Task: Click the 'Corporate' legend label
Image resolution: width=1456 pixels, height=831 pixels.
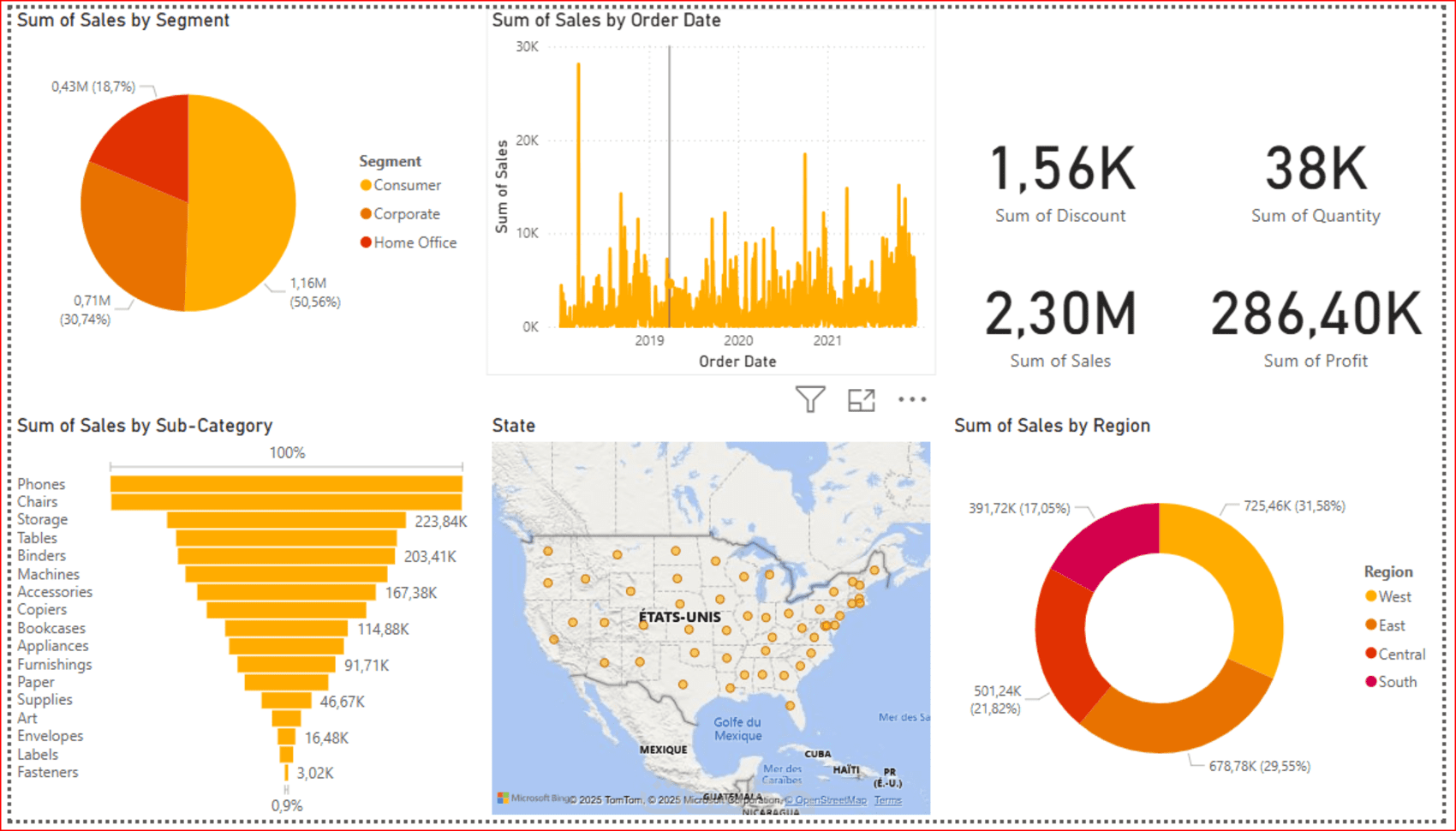Action: pyautogui.click(x=407, y=214)
